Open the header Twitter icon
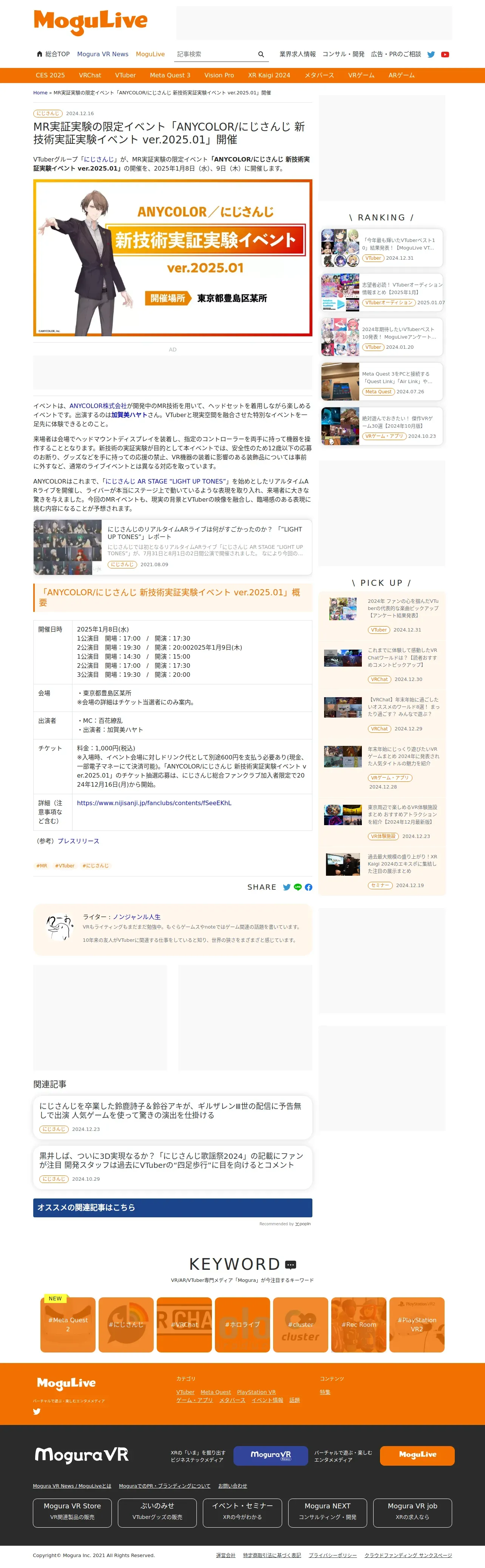The width and height of the screenshot is (485, 1568). (431, 54)
